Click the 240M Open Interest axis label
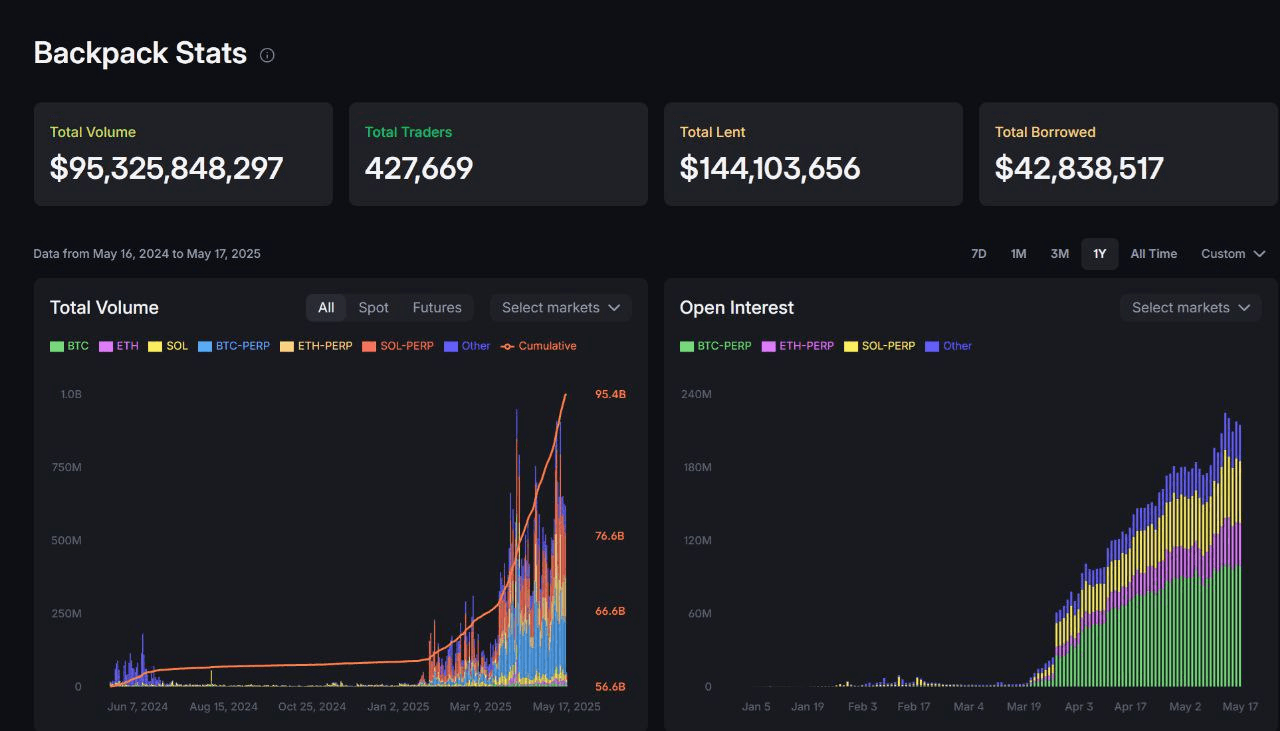Image resolution: width=1280 pixels, height=731 pixels. coord(696,394)
